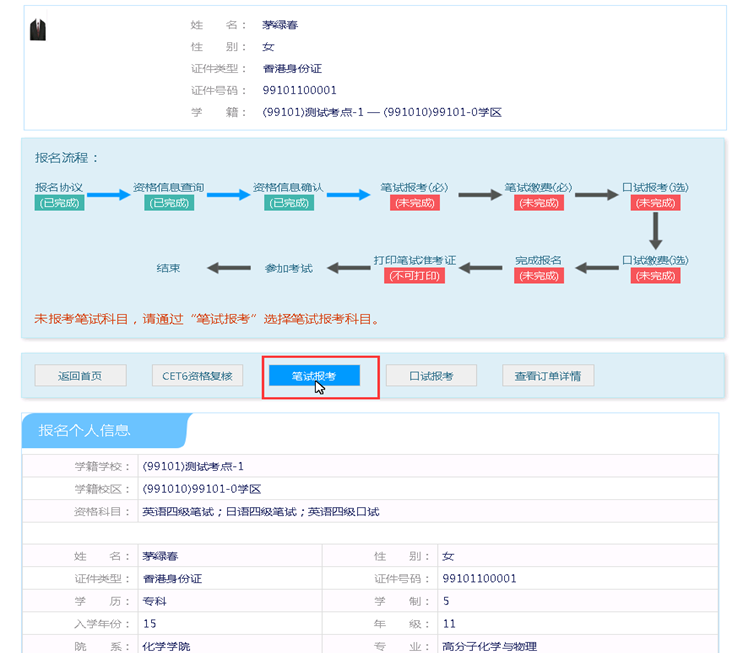Image resolution: width=754 pixels, height=653 pixels.
Task: Click downward arrow below 口试报考(选) step
Action: [x=656, y=231]
